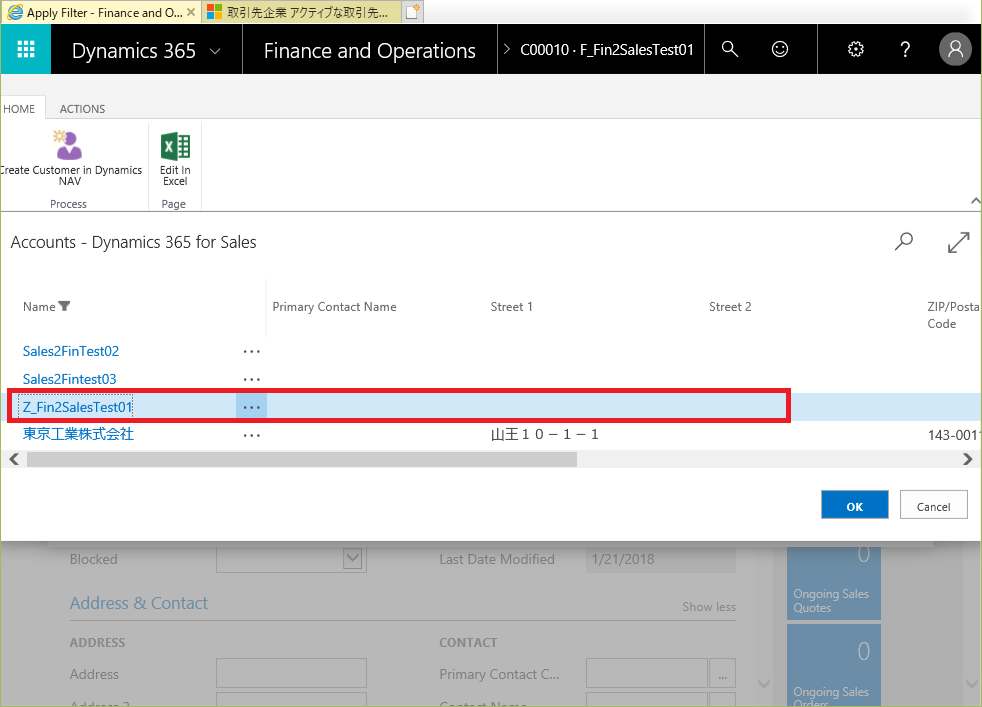Open the search magnifier in header
Image resolution: width=982 pixels, height=707 pixels.
click(730, 49)
